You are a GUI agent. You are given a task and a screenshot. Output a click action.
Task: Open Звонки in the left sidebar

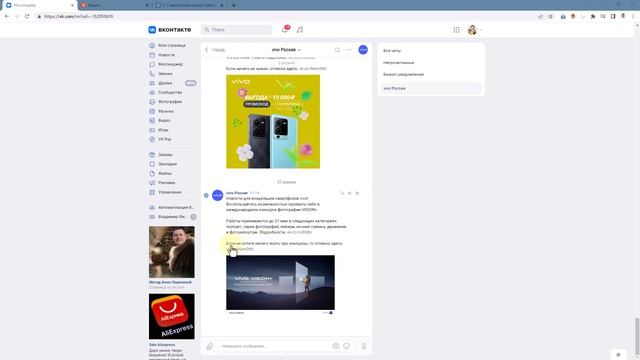pyautogui.click(x=165, y=73)
